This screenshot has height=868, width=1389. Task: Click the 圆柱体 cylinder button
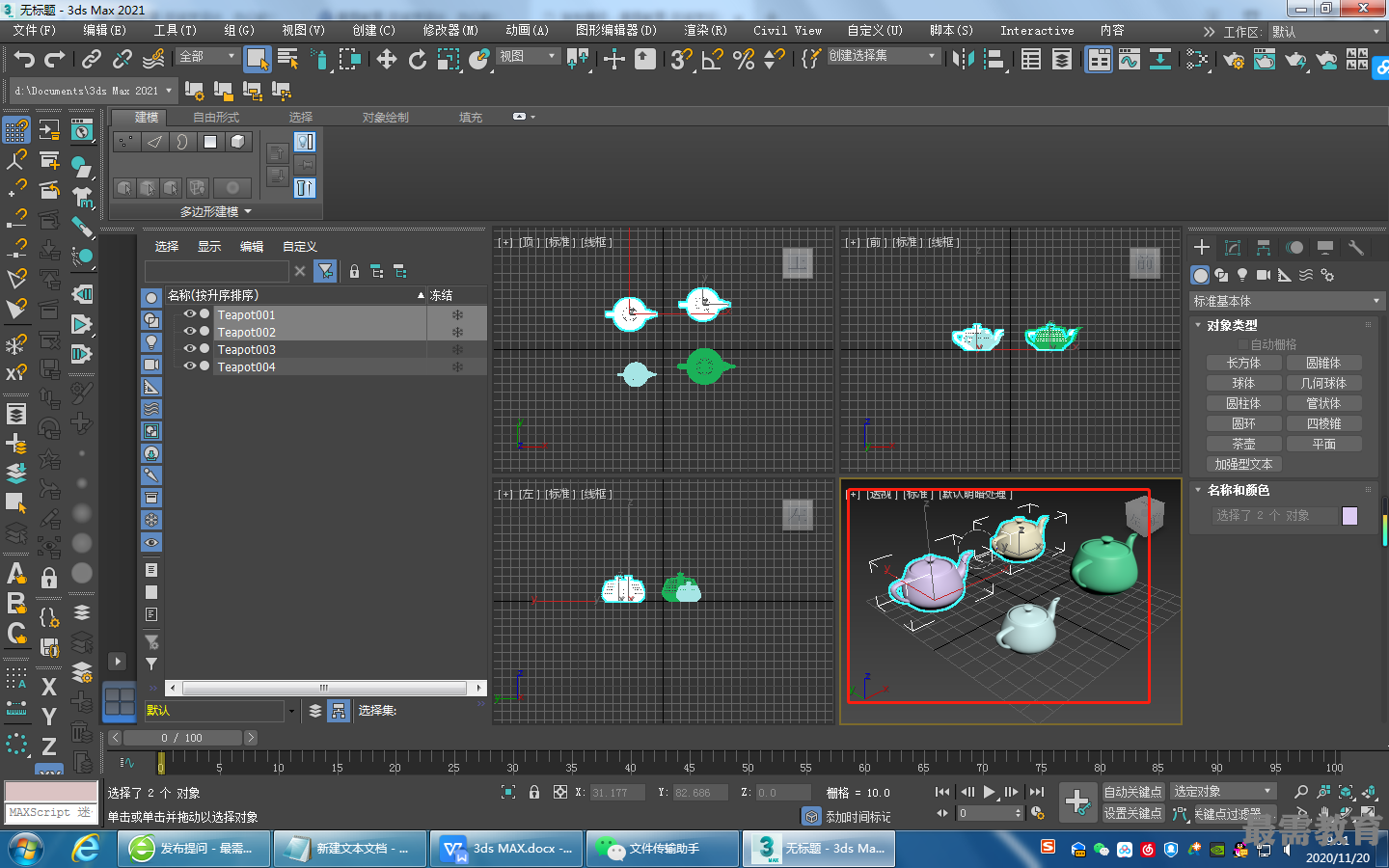1244,403
